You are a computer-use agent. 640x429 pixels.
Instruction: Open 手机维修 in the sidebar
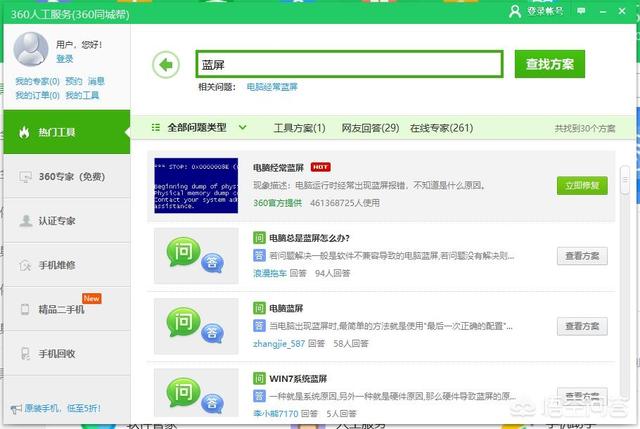pos(67,265)
